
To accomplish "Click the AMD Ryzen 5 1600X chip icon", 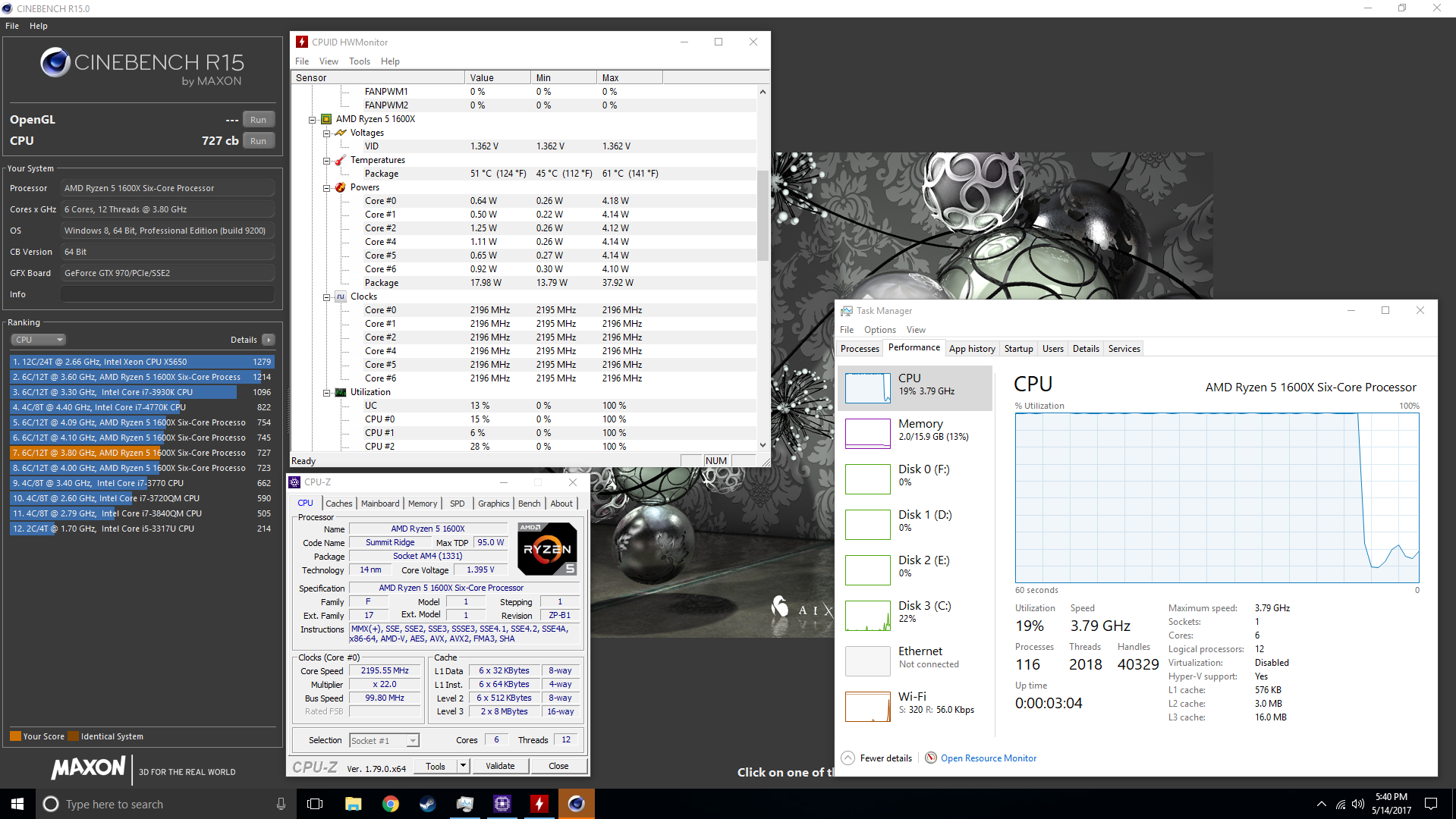I will coord(326,119).
